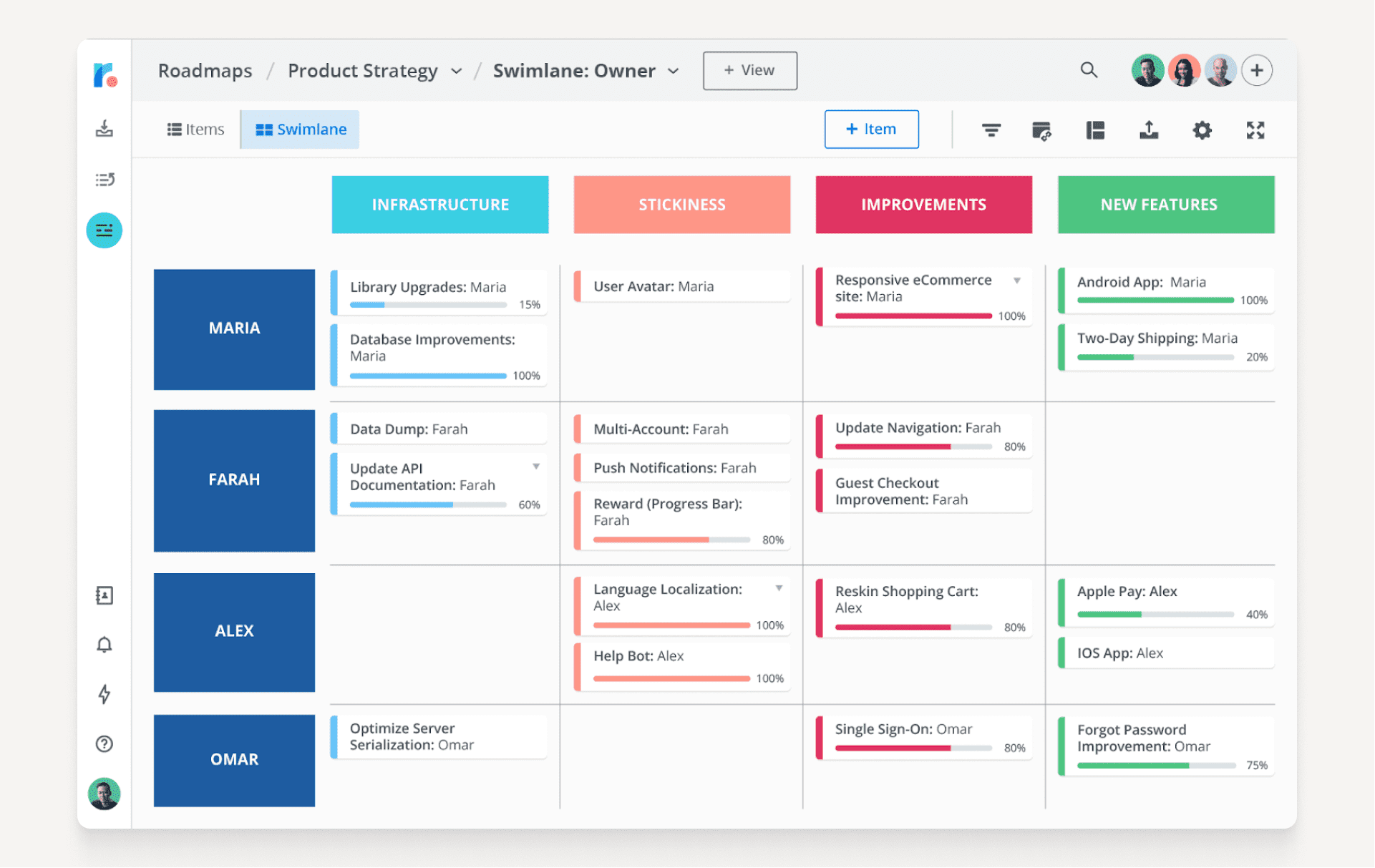Image resolution: width=1375 pixels, height=868 pixels.
Task: Expand the Language Localization card
Action: tap(779, 588)
